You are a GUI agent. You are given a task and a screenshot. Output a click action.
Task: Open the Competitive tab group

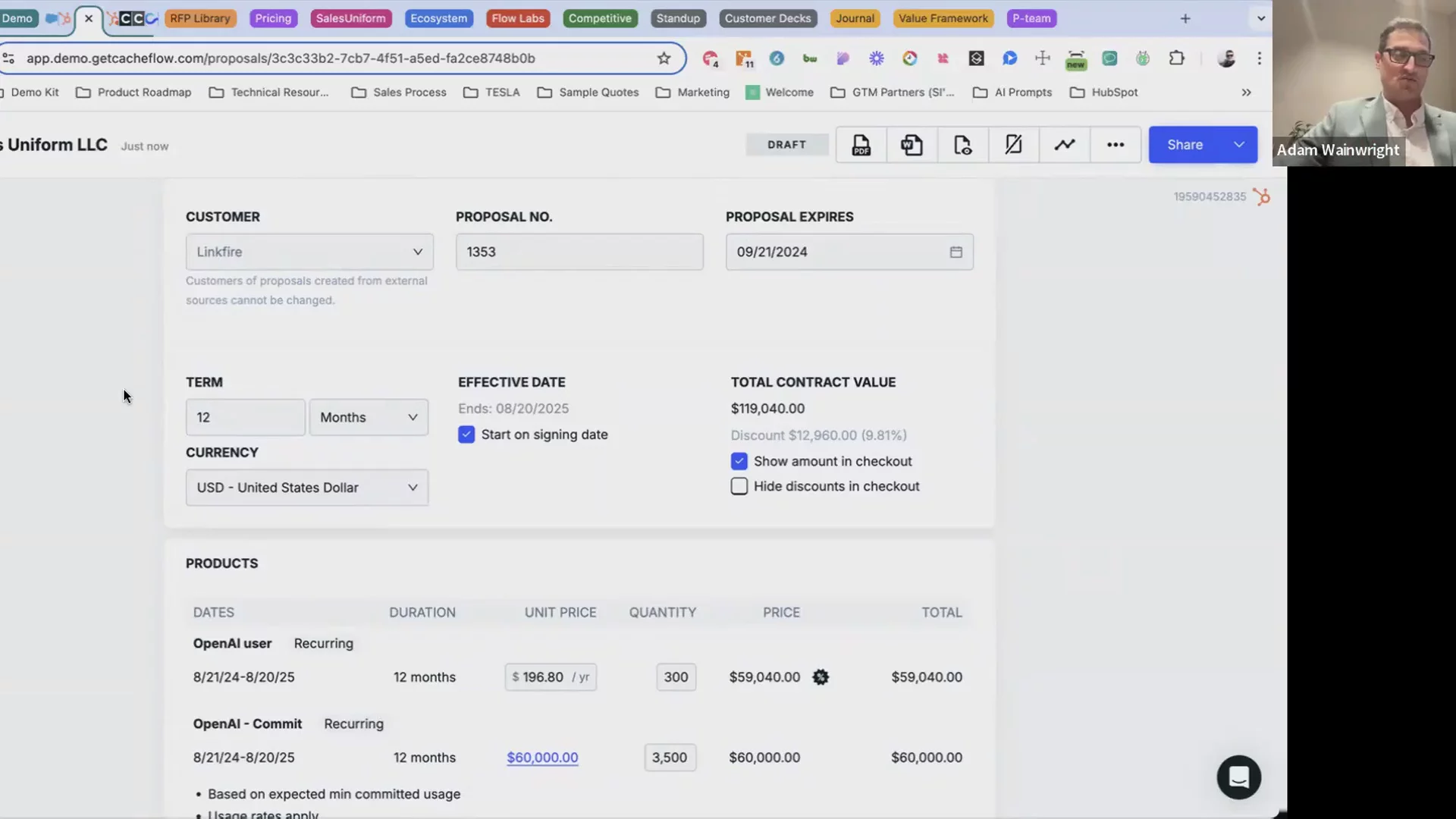coord(599,18)
